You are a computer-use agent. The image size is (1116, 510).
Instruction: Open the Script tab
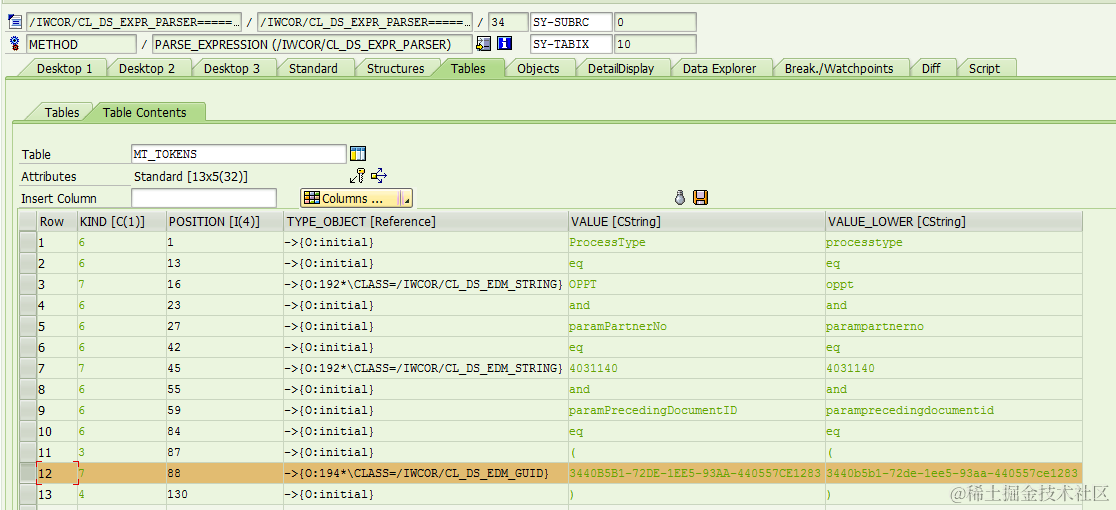pos(984,68)
